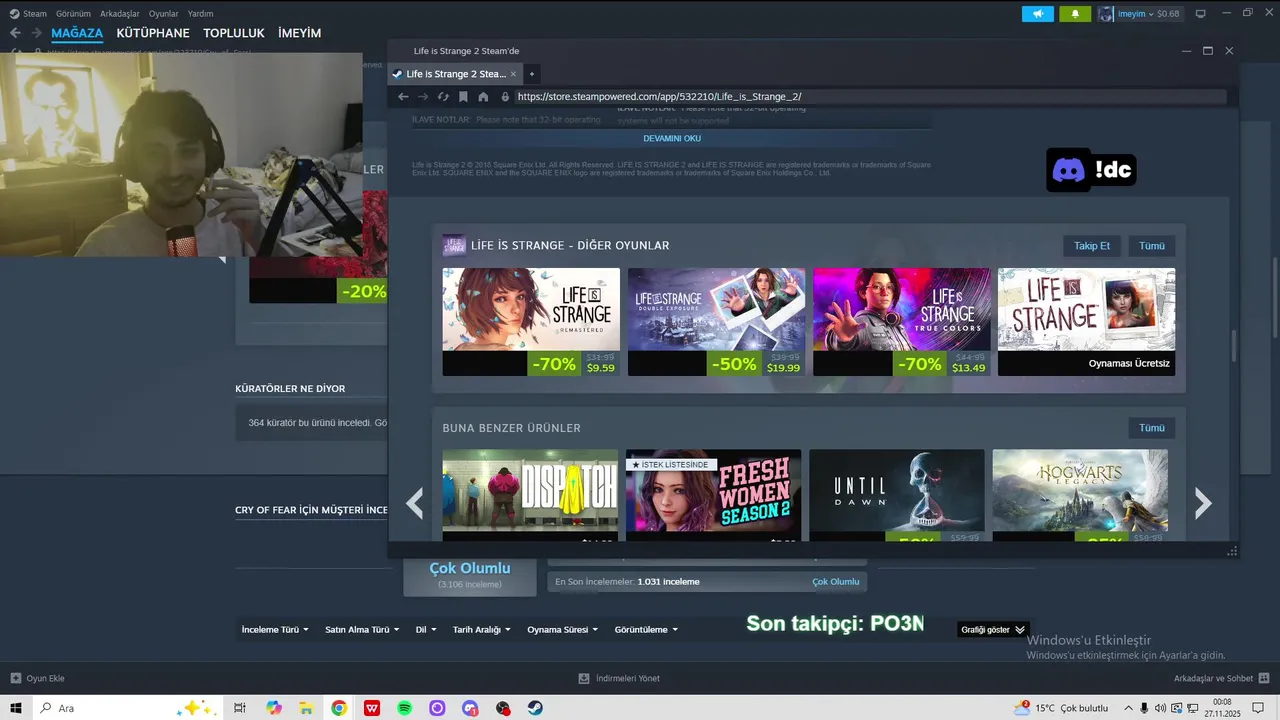Open the Life is Strange Remastered game card
This screenshot has height=720, width=1280.
coord(531,322)
